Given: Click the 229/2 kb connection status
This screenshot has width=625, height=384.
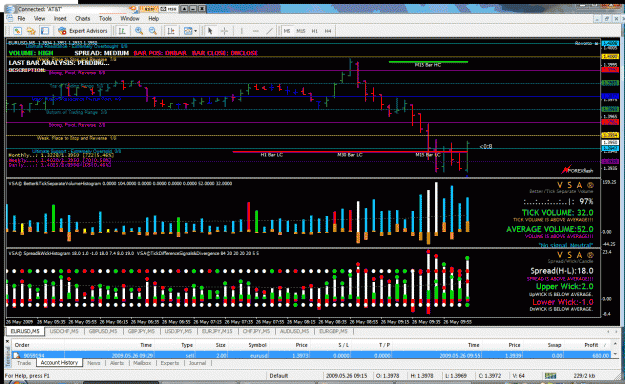Looking at the screenshot, I should 585,376.
